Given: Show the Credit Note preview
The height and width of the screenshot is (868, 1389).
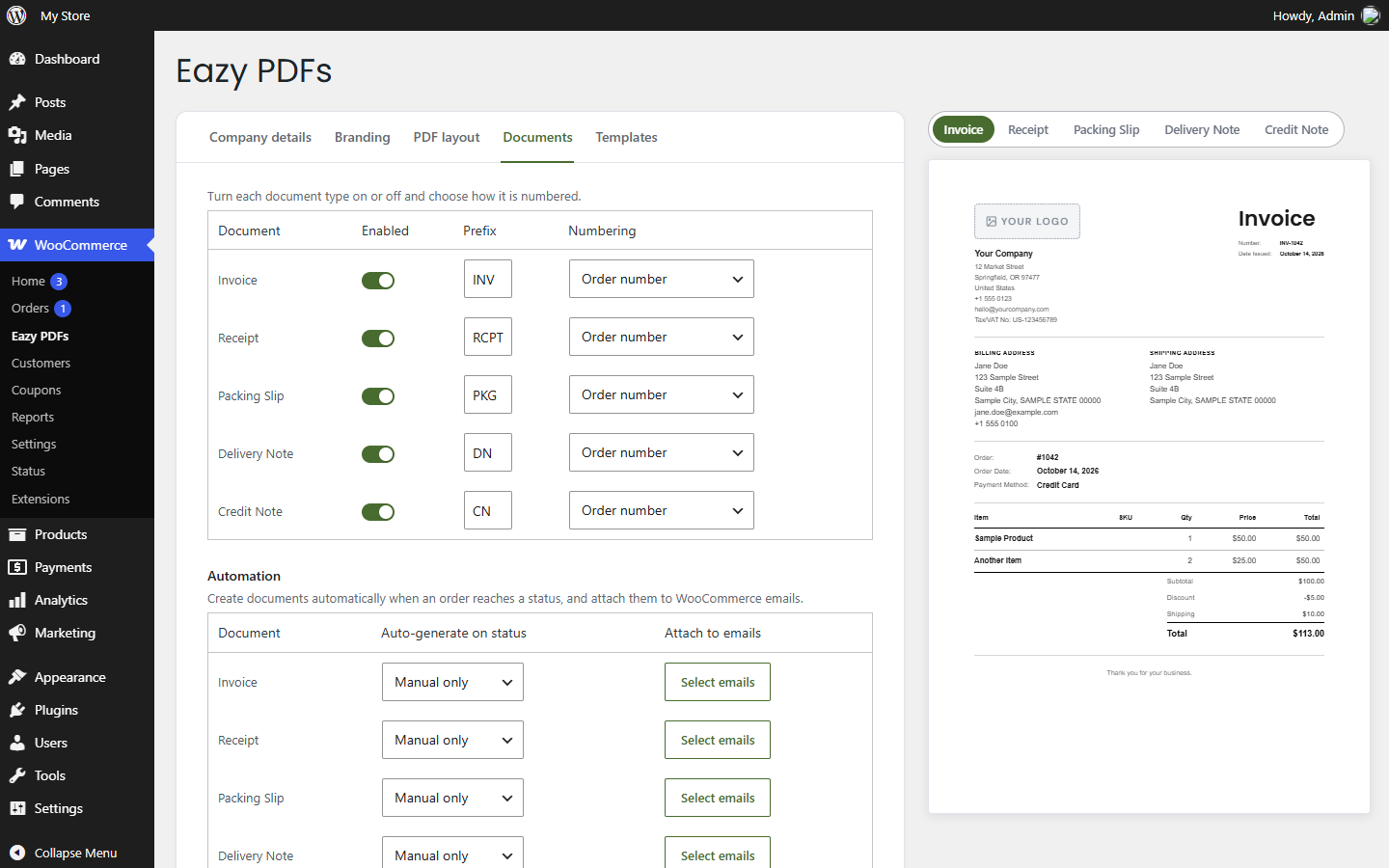Looking at the screenshot, I should click(1296, 129).
